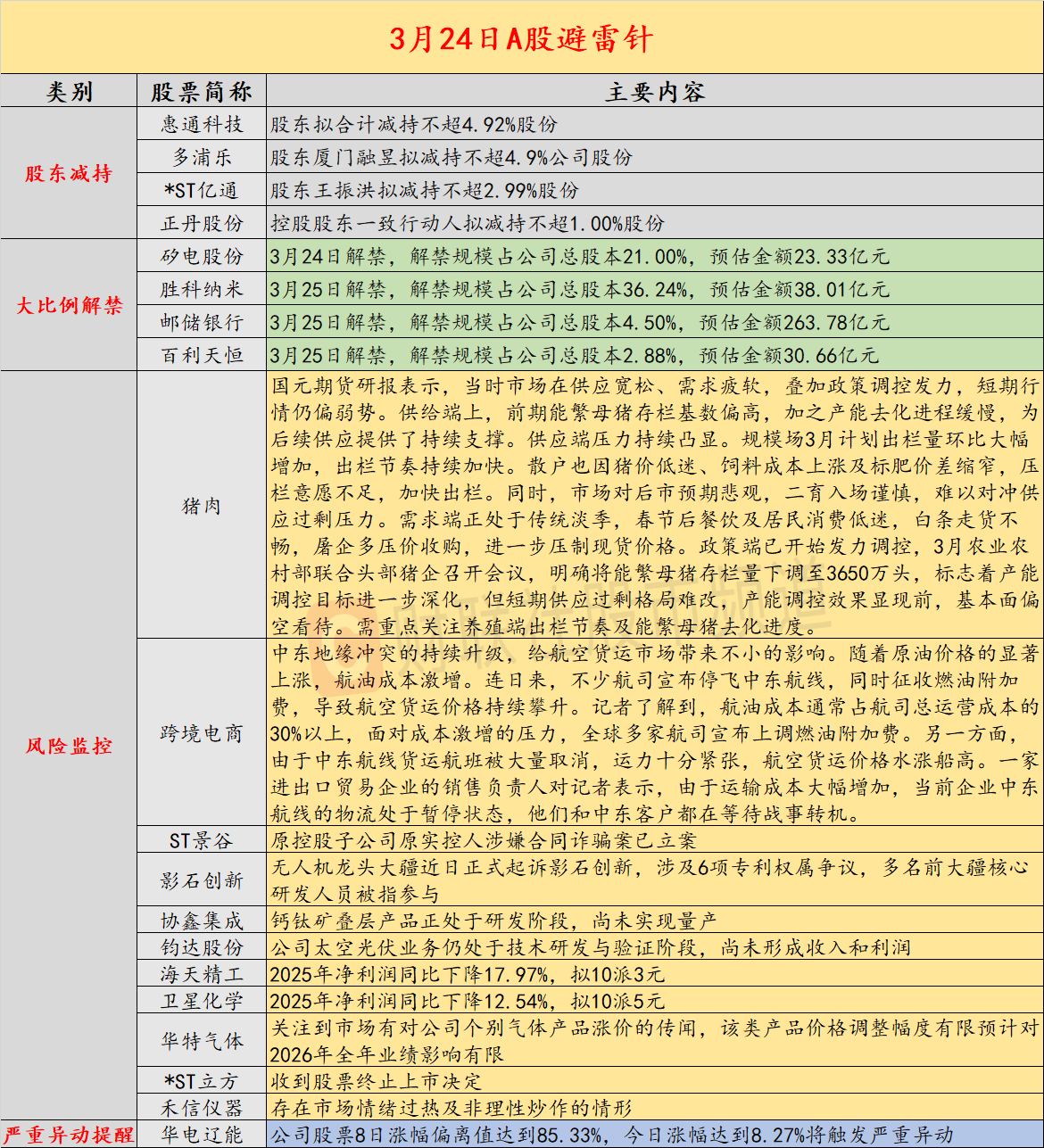Click the 惠通科技 stock name cell
This screenshot has height=1148, width=1044.
202,125
